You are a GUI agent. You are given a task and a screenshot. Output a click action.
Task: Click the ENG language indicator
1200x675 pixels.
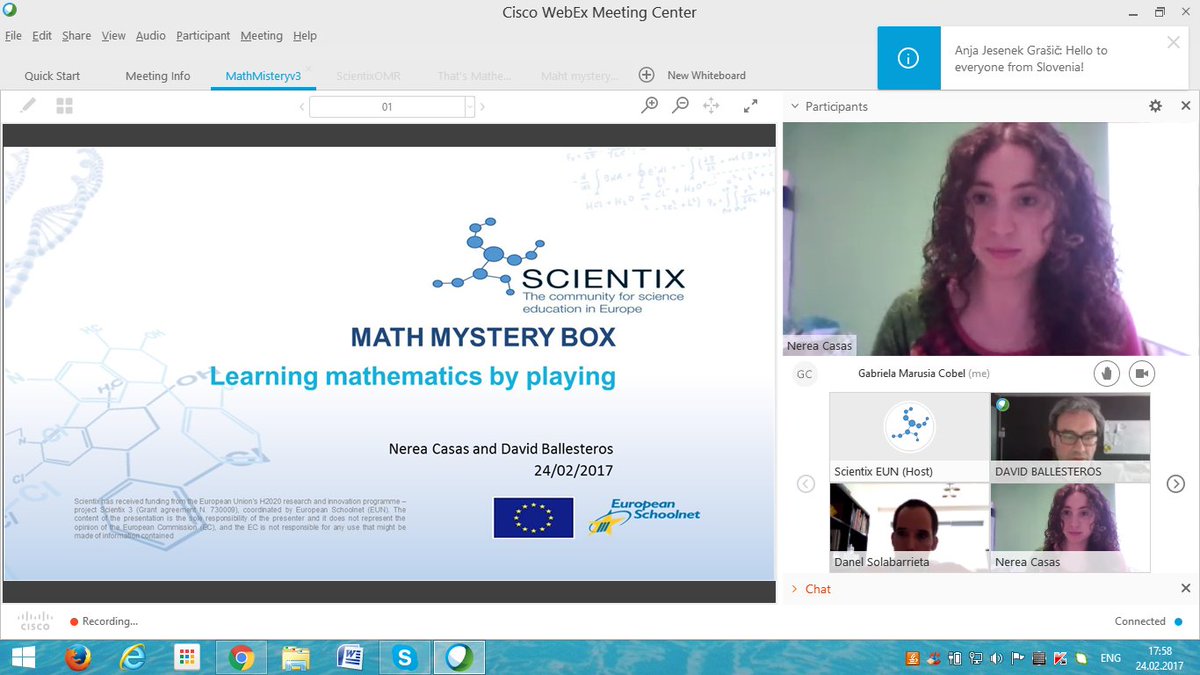coord(1110,658)
